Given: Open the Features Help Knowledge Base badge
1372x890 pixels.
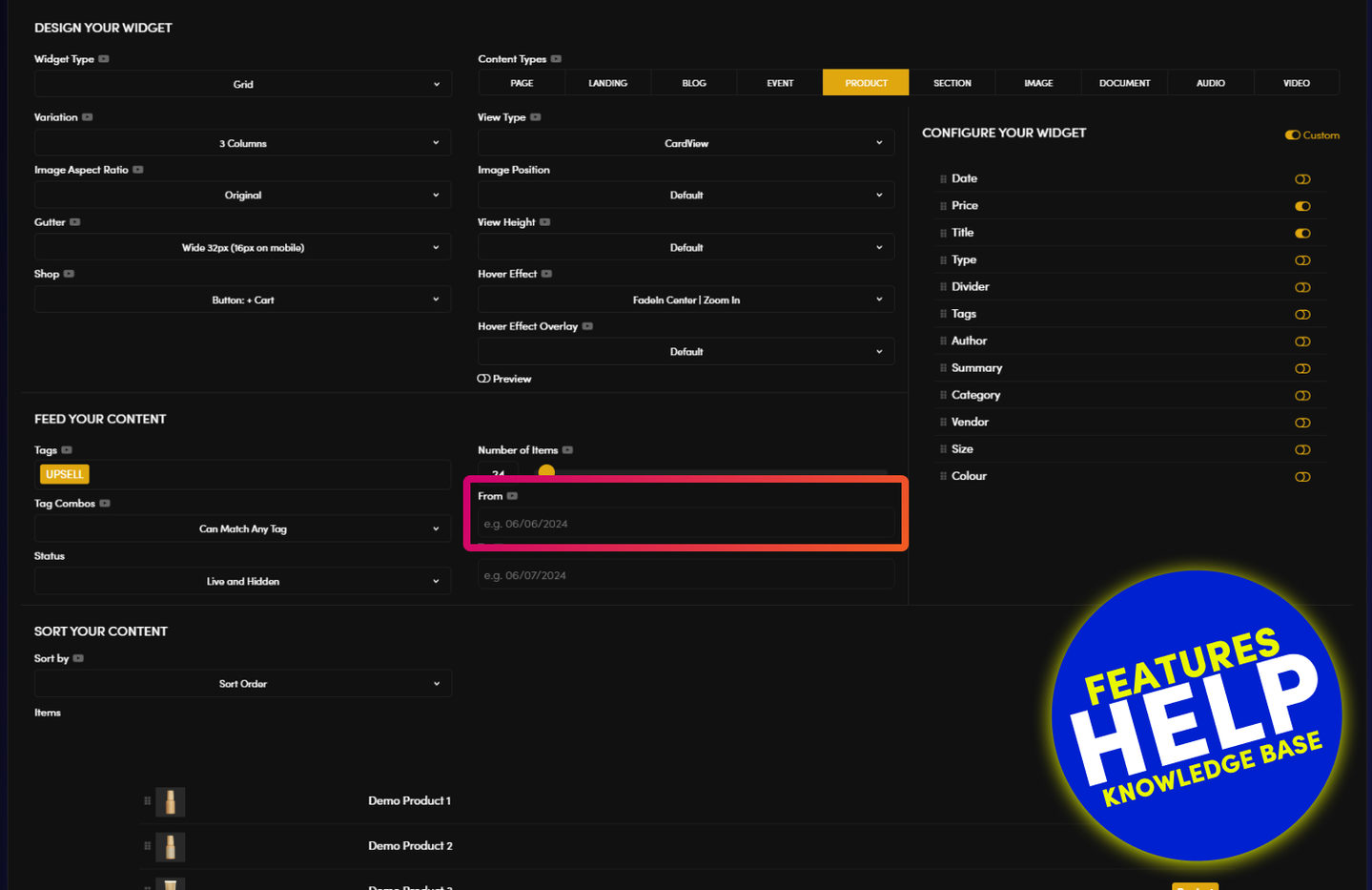Looking at the screenshot, I should click(1197, 715).
